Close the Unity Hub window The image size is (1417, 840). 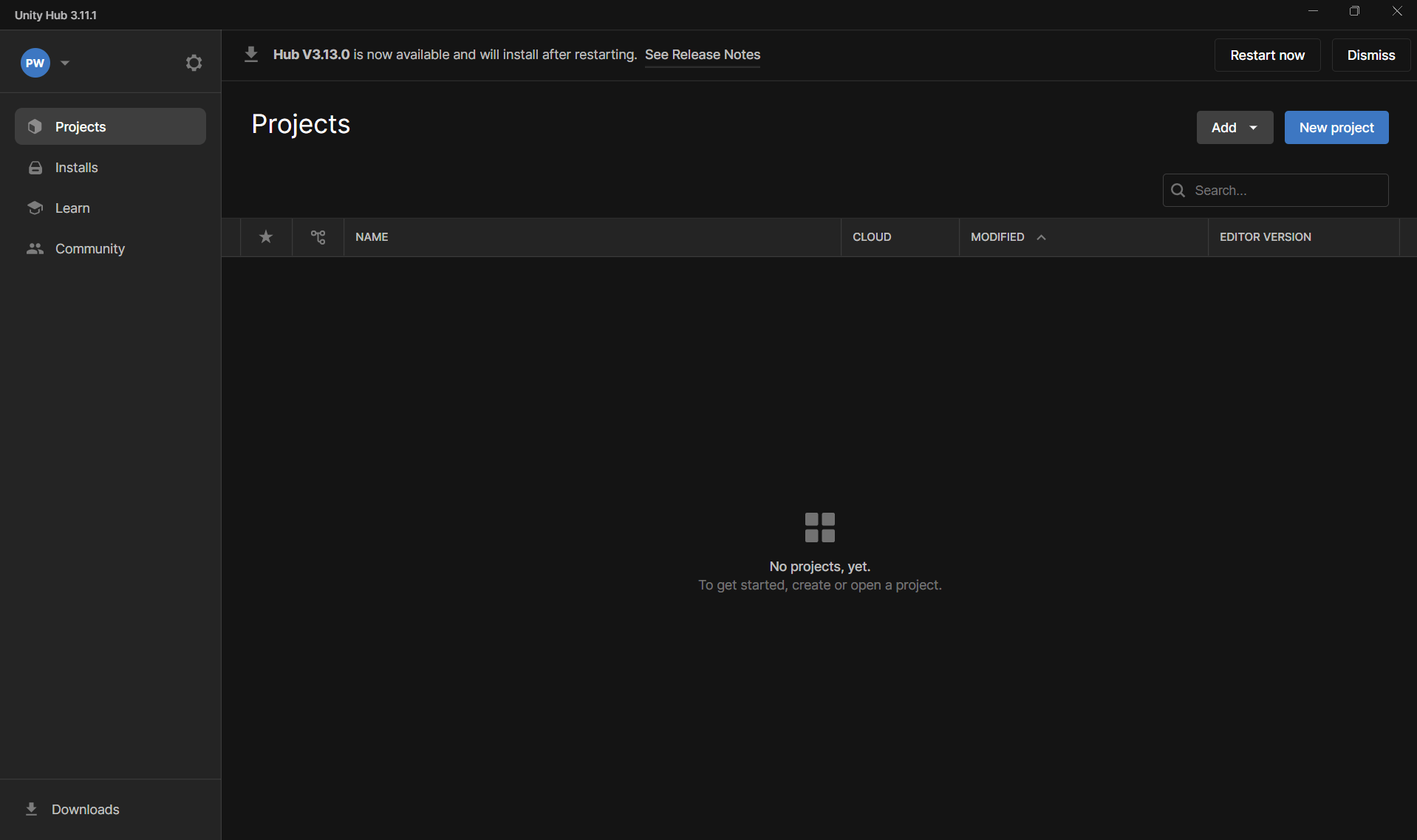click(1396, 11)
